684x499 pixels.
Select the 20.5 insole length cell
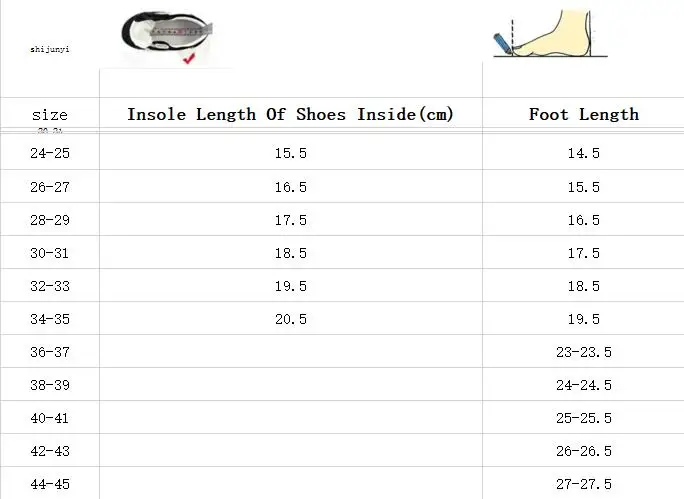[x=290, y=319]
